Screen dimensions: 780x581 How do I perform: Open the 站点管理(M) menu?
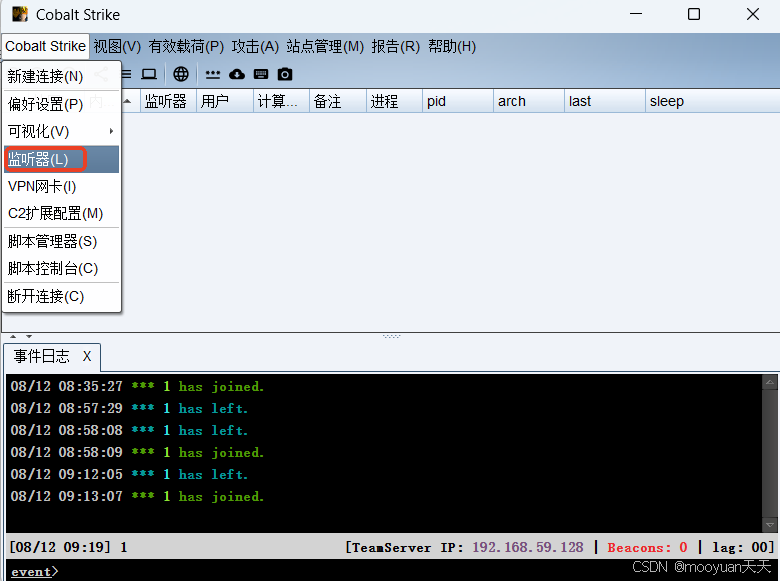tap(325, 46)
